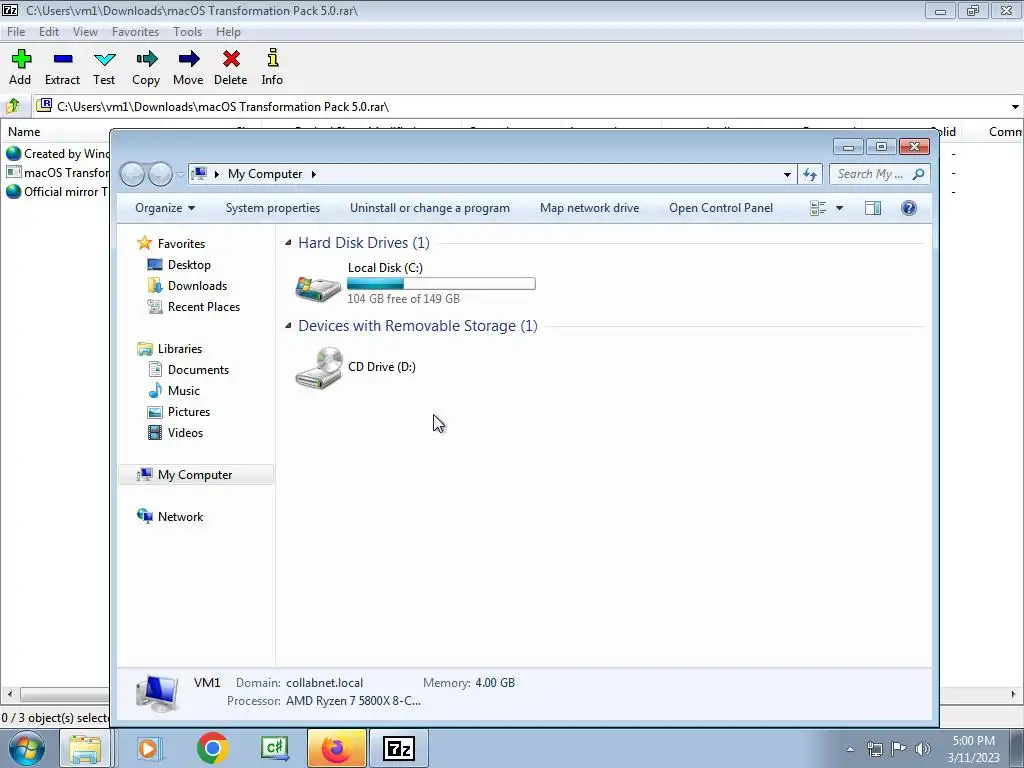Click the breadcrumb arrow after My Computer

pos(313,174)
